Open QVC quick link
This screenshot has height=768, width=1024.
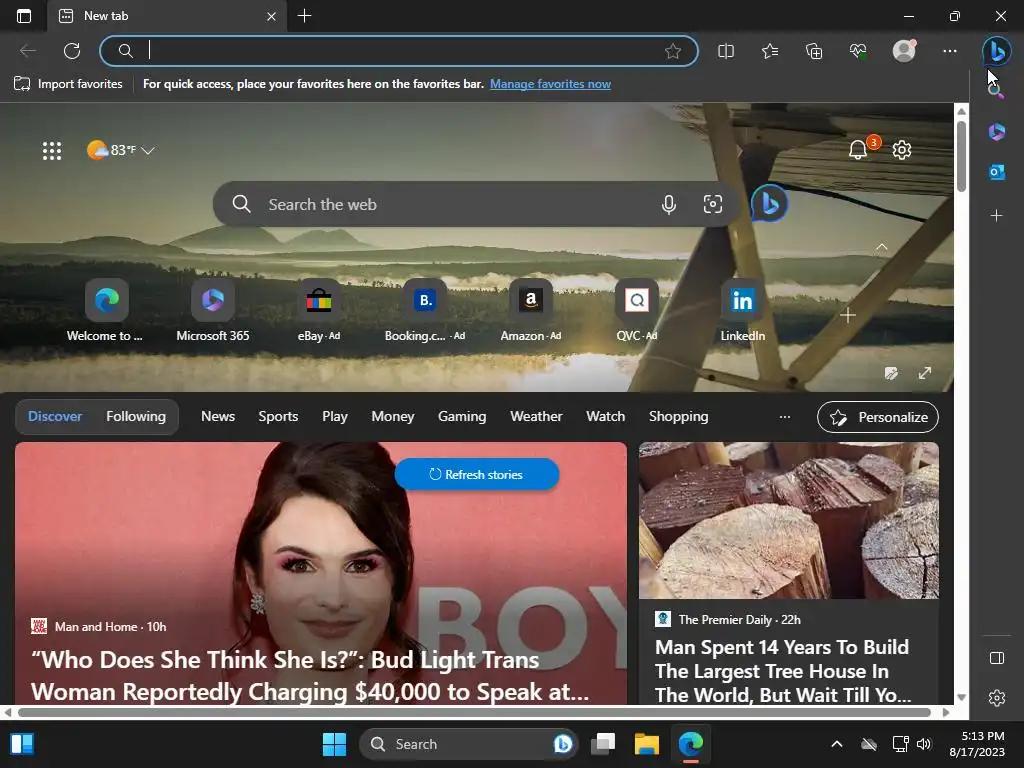coord(637,311)
